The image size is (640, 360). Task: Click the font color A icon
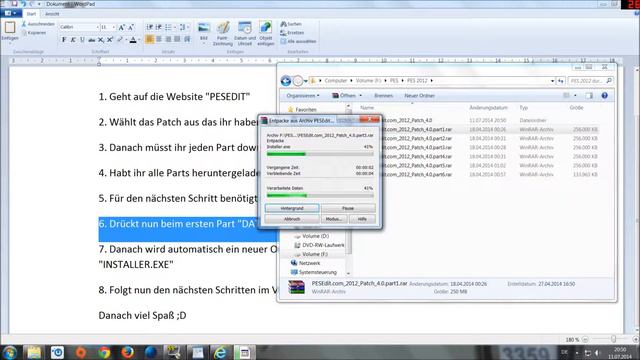click(x=133, y=40)
